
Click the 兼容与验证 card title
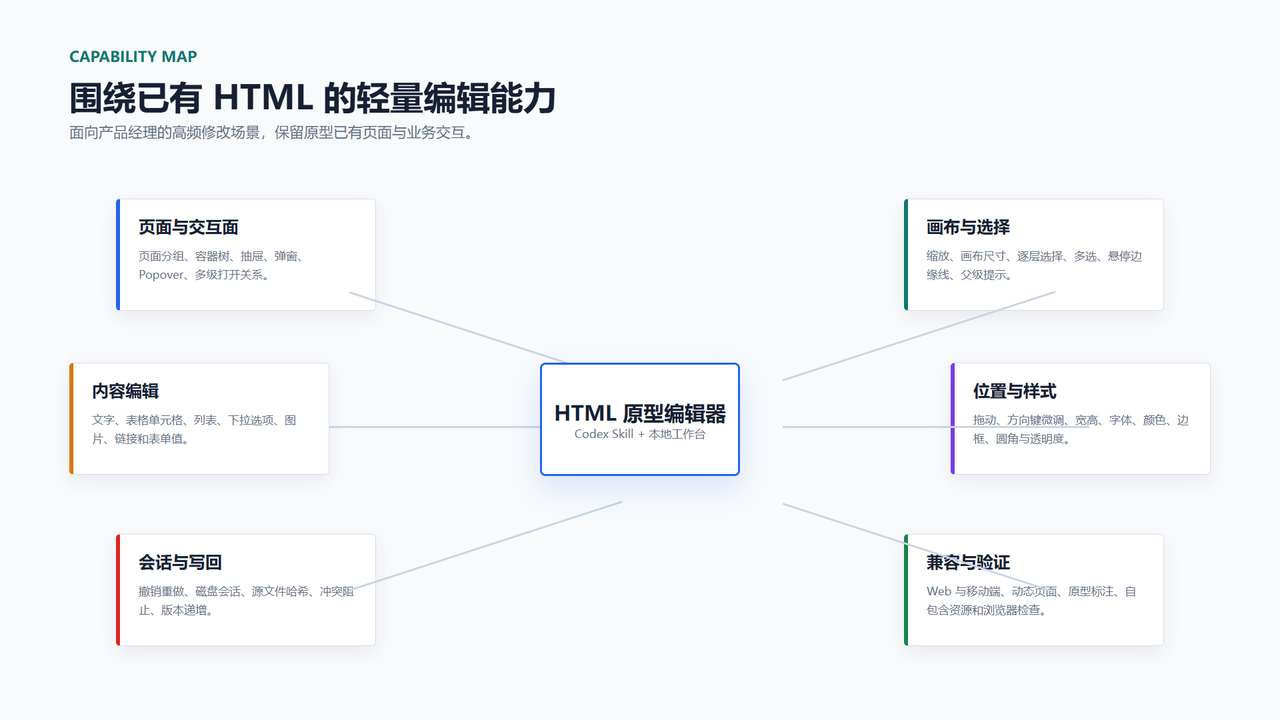click(x=968, y=562)
